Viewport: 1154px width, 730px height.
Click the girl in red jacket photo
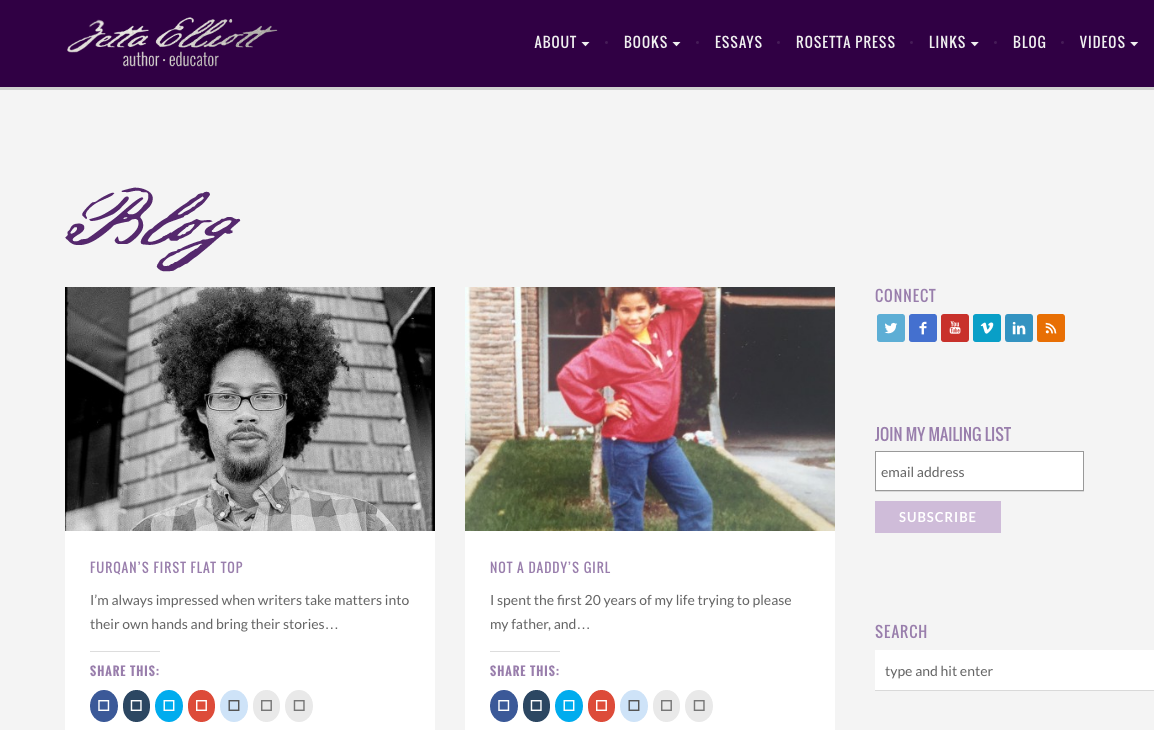pos(650,408)
